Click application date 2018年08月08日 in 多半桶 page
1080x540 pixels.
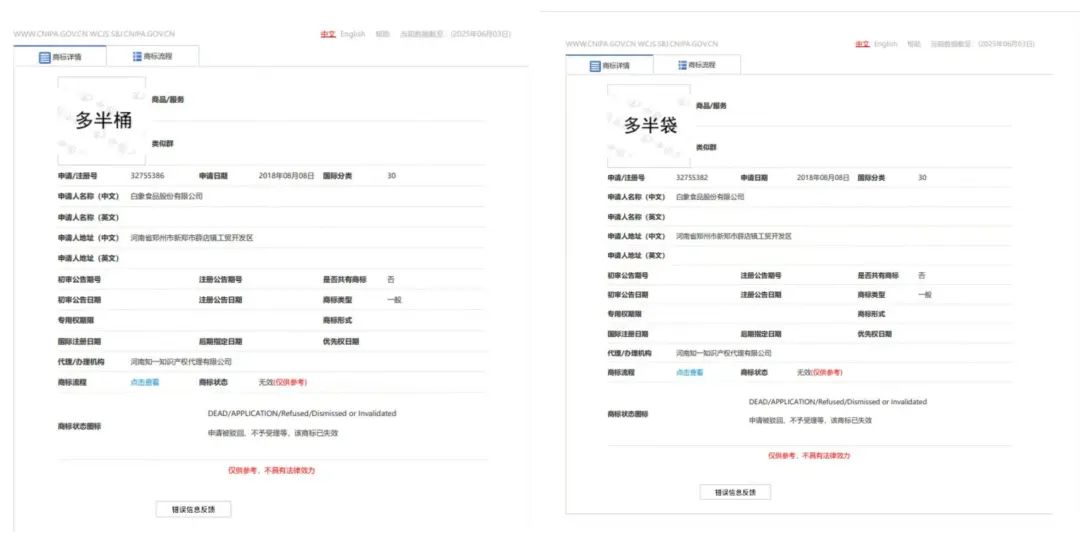coord(287,176)
